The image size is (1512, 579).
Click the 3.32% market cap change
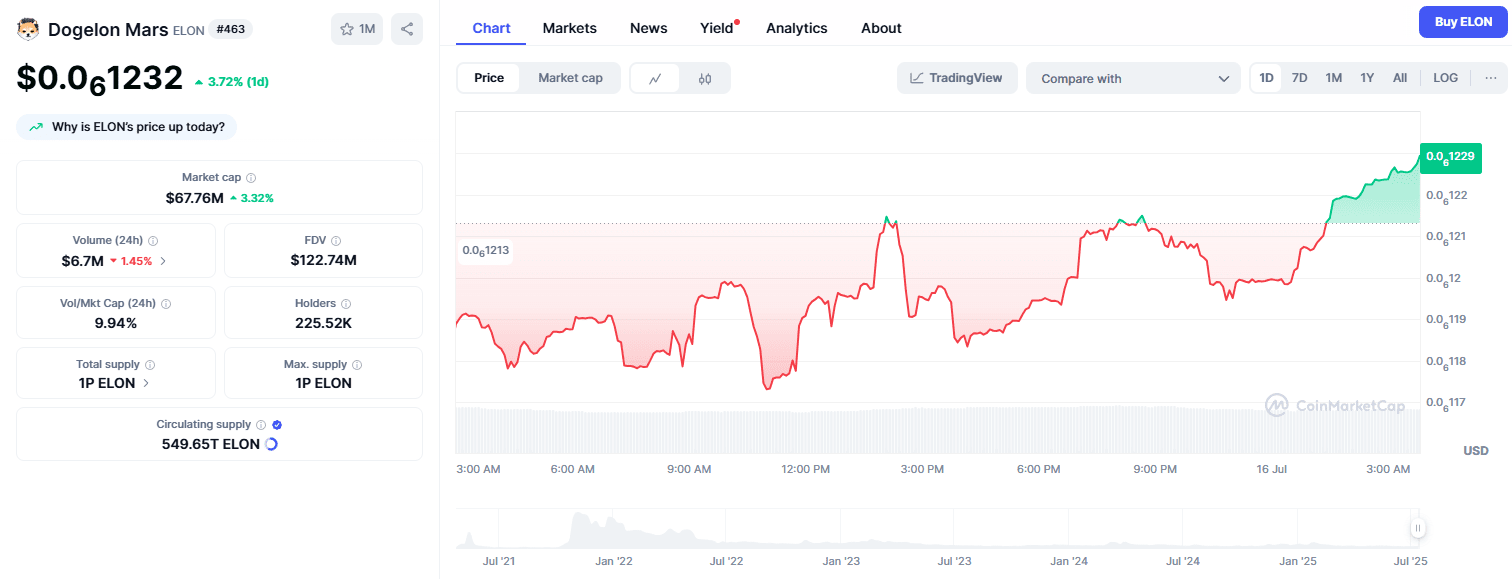(251, 198)
